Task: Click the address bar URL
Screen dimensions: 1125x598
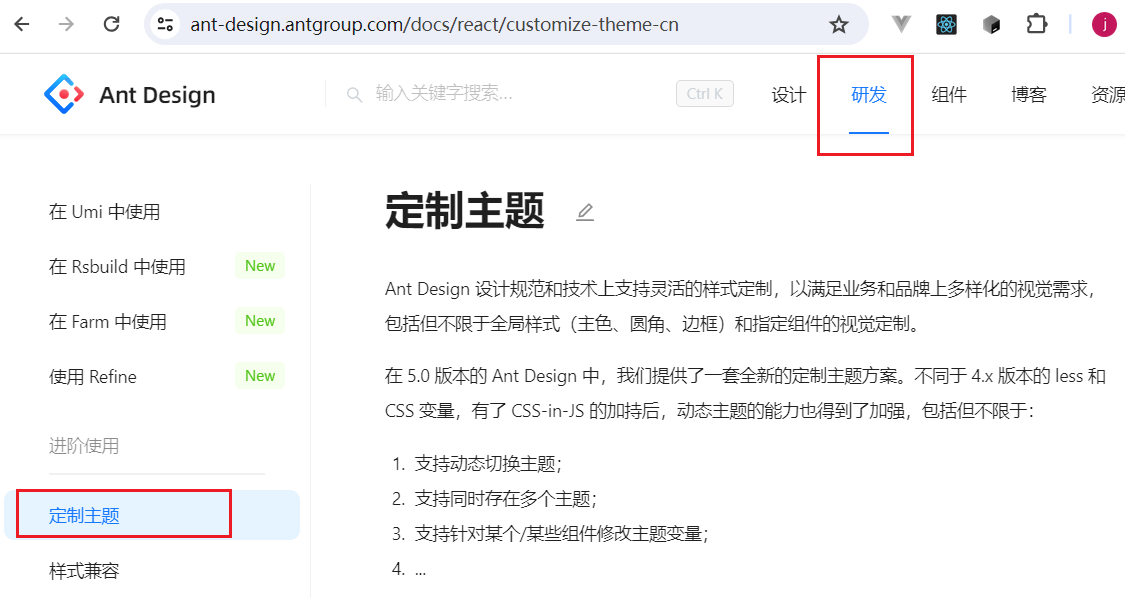Action: pos(434,24)
